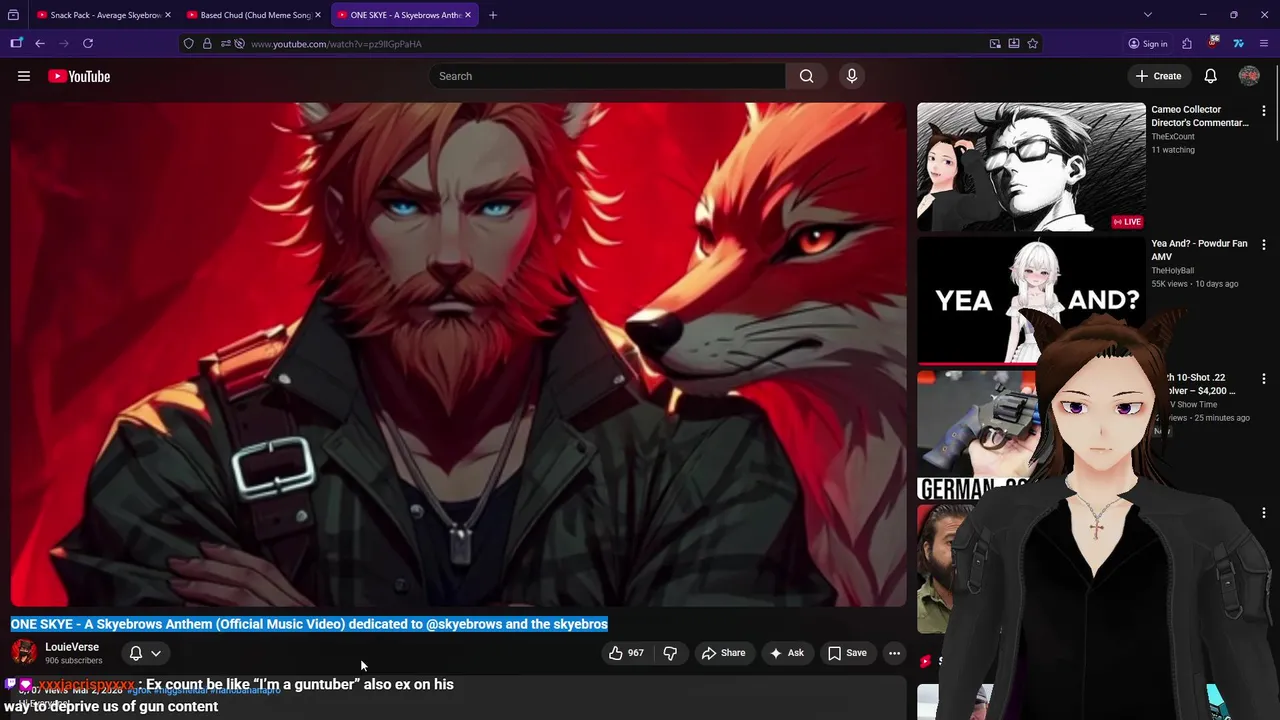The image size is (1280, 720).
Task: Open the browser application menu
Action: [x=1265, y=43]
